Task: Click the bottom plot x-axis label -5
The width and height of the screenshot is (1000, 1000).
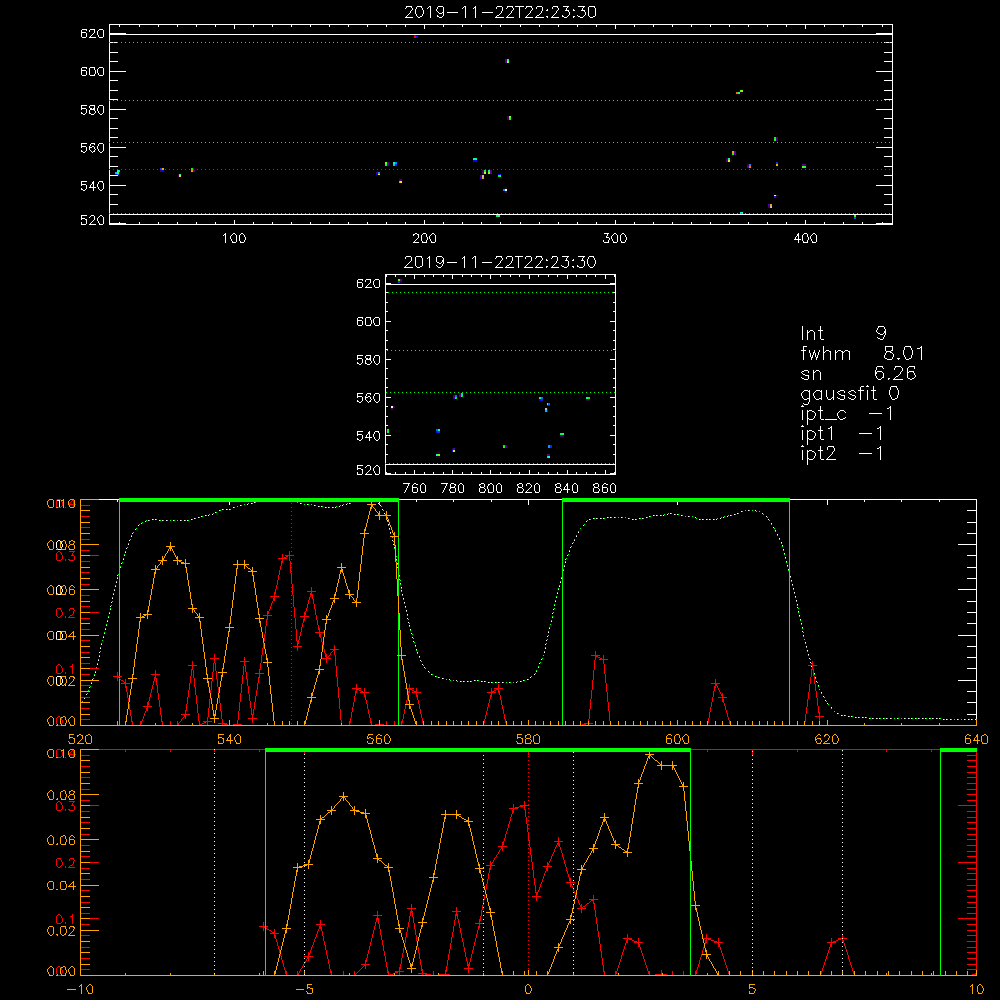Action: [304, 989]
